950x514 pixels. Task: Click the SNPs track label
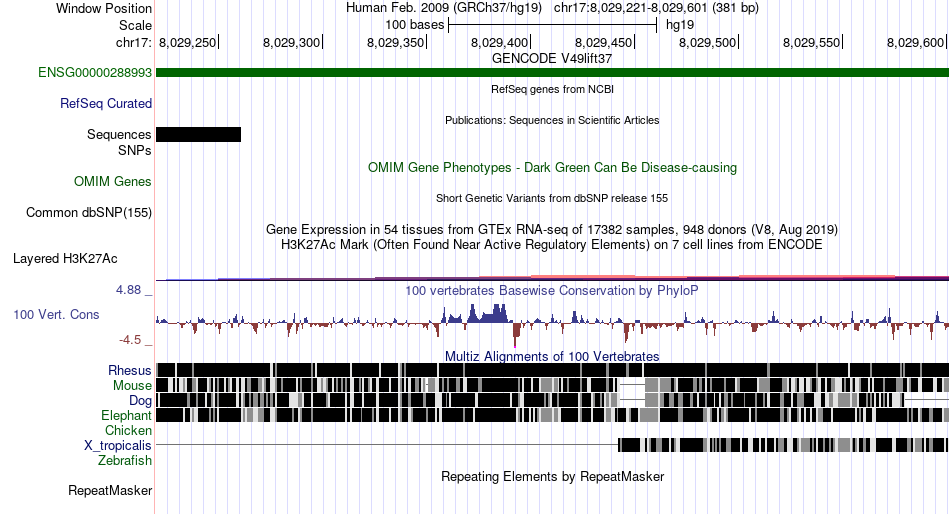[x=135, y=150]
